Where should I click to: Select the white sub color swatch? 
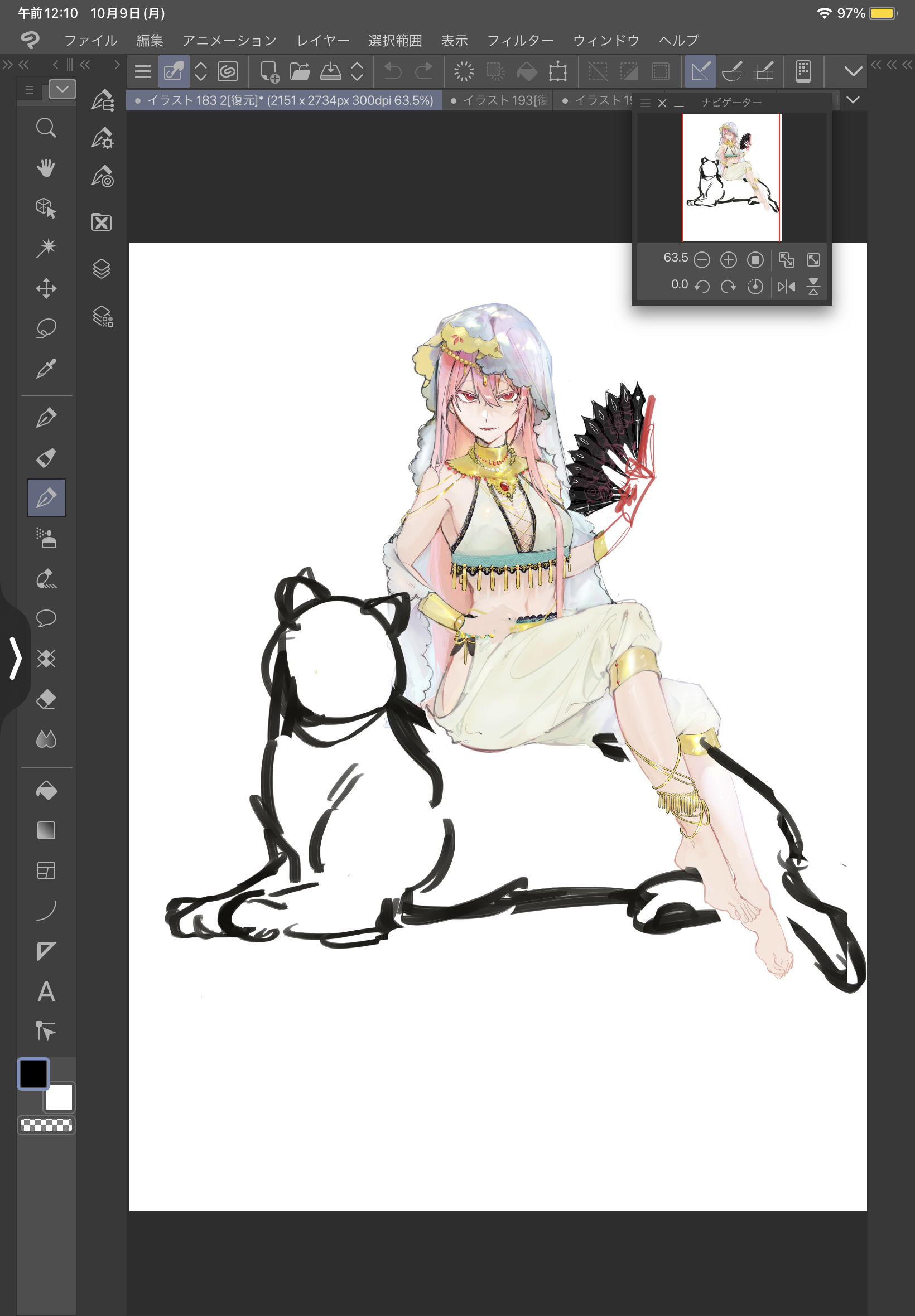(59, 1097)
